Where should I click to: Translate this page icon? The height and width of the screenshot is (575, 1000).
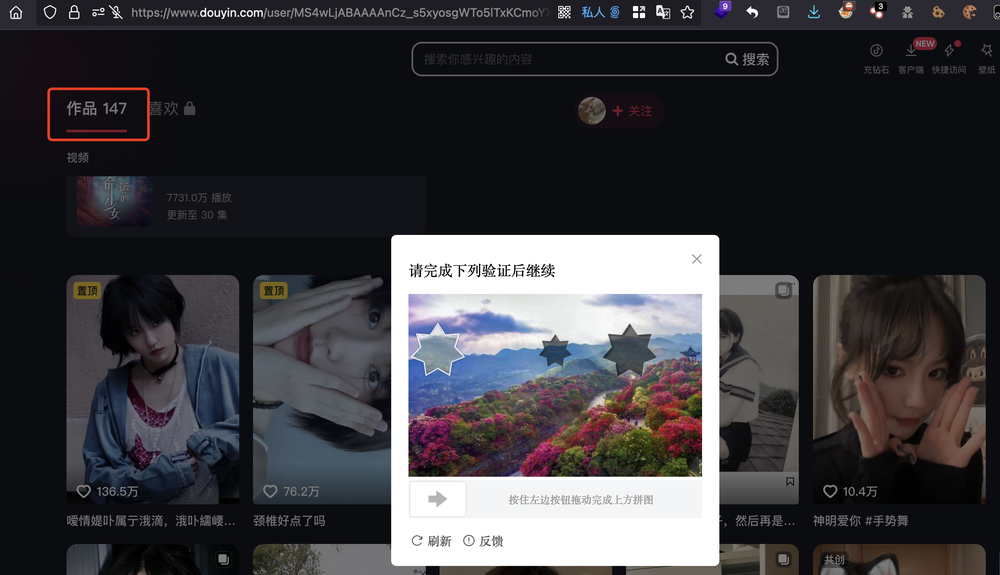pos(663,12)
